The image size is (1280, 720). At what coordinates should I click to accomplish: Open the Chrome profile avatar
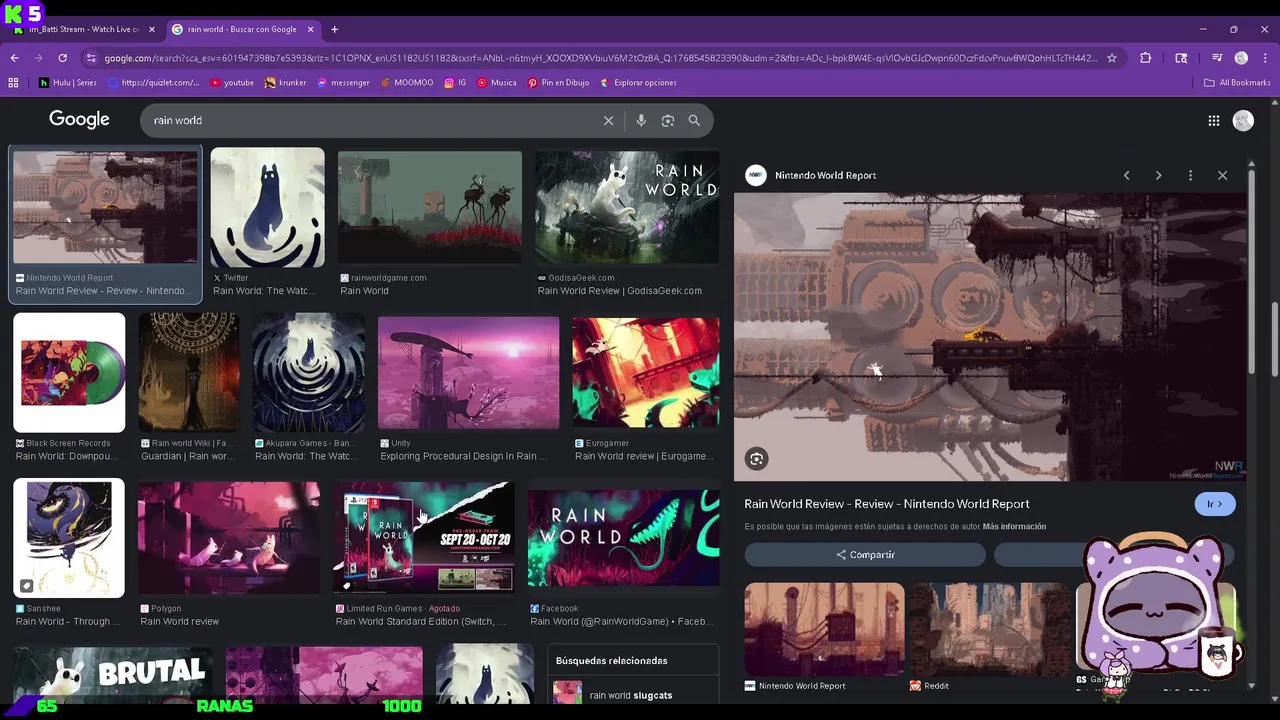point(1241,58)
